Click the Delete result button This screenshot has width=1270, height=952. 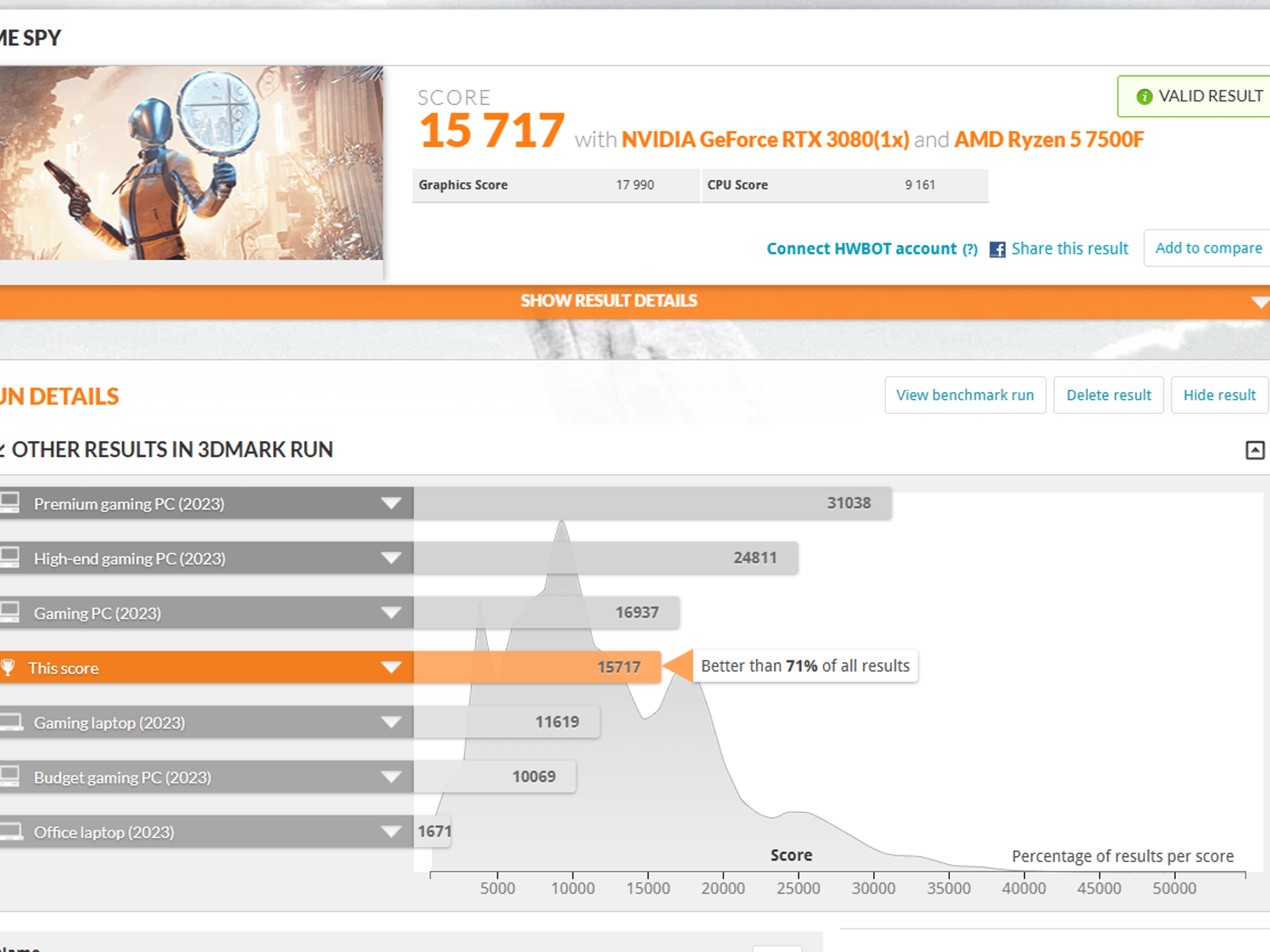(x=1109, y=395)
